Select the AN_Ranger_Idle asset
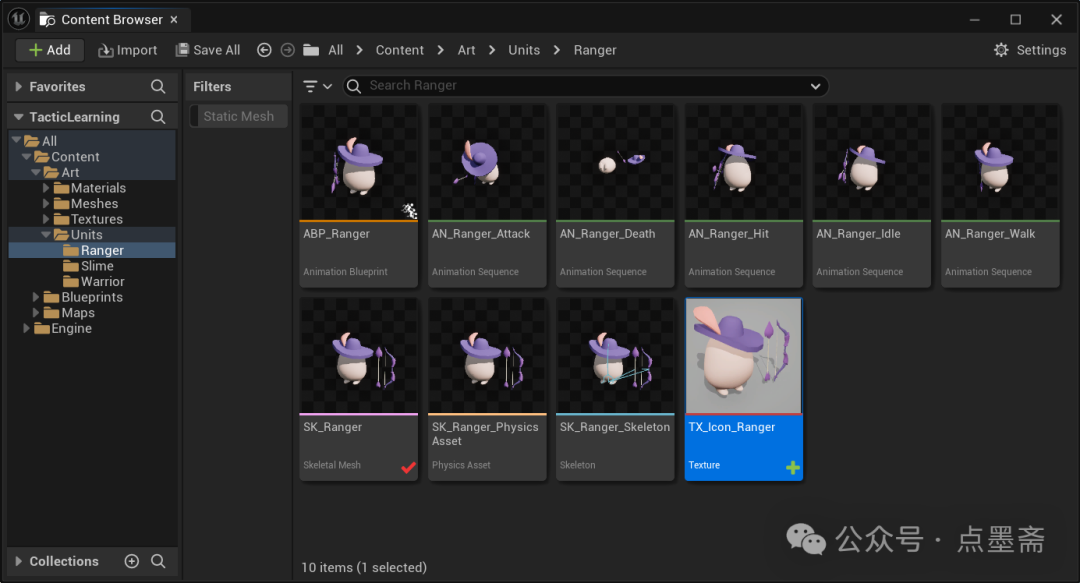Image resolution: width=1080 pixels, height=583 pixels. (x=872, y=196)
